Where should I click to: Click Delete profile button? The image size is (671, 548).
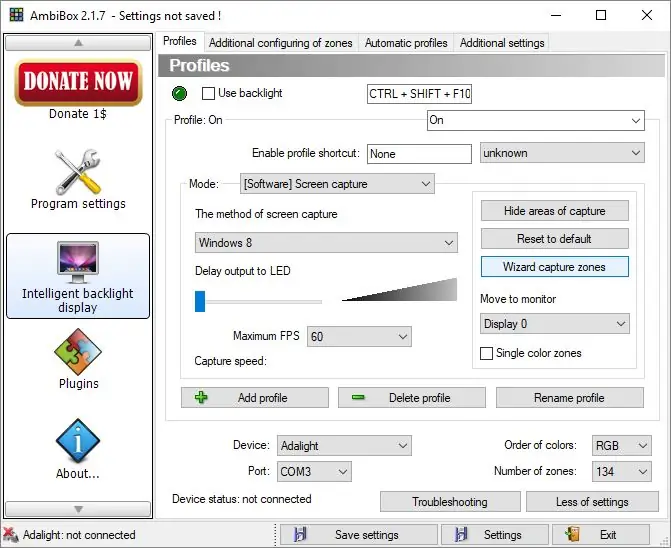[x=412, y=397]
